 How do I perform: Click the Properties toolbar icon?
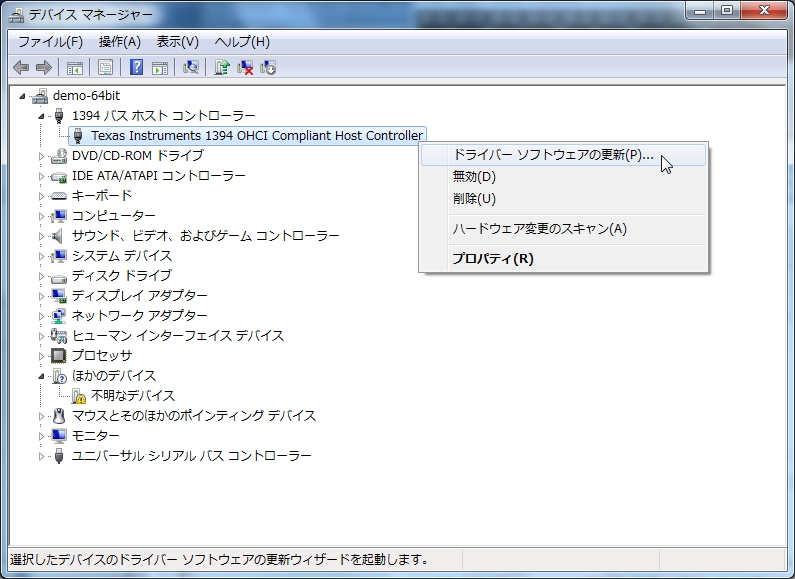pyautogui.click(x=105, y=68)
